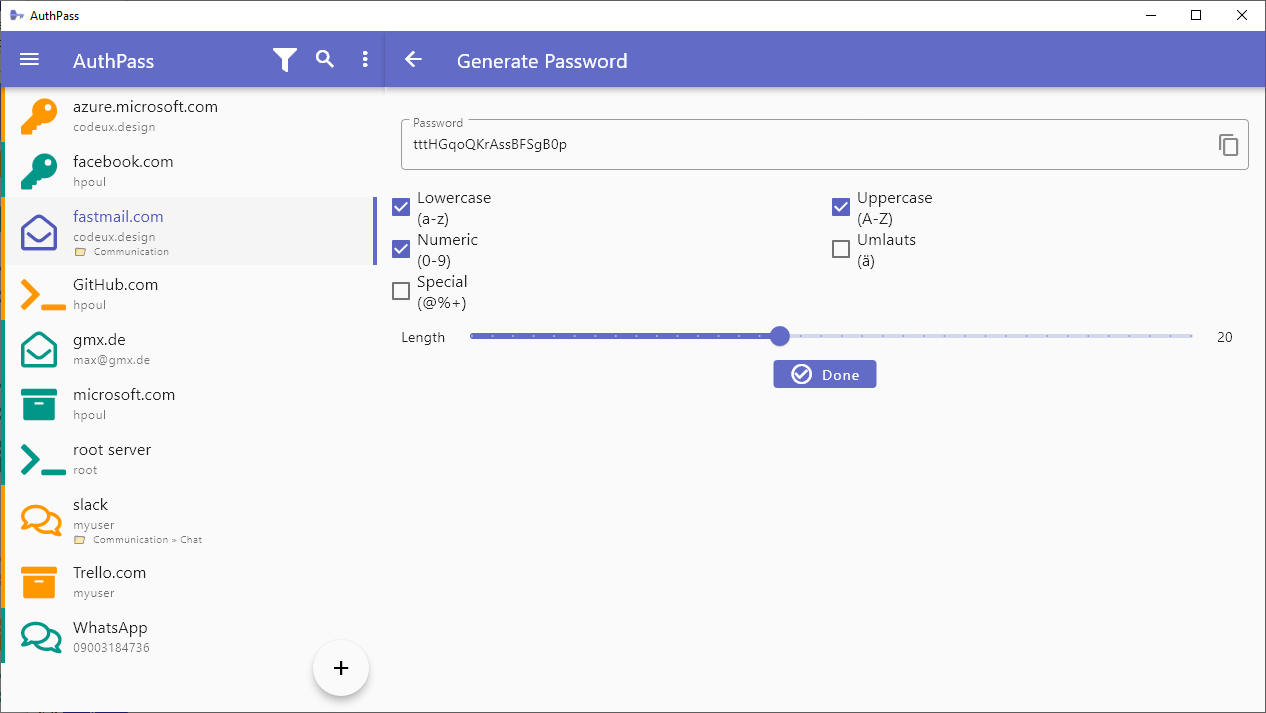Go back using the arrow icon
The image size is (1266, 713).
point(413,60)
